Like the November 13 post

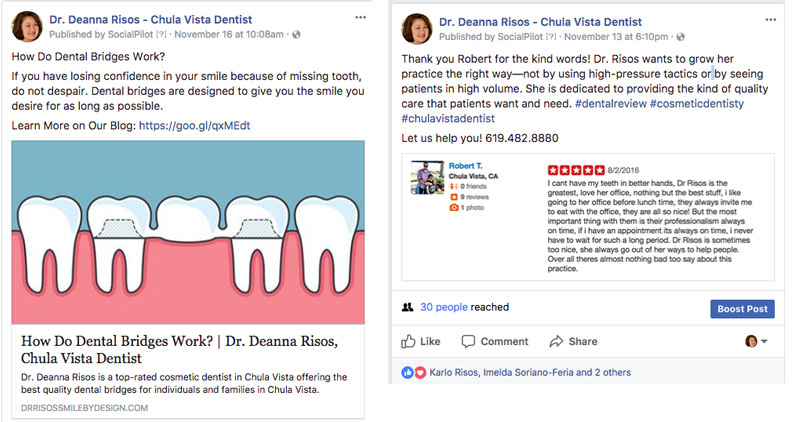coord(421,342)
